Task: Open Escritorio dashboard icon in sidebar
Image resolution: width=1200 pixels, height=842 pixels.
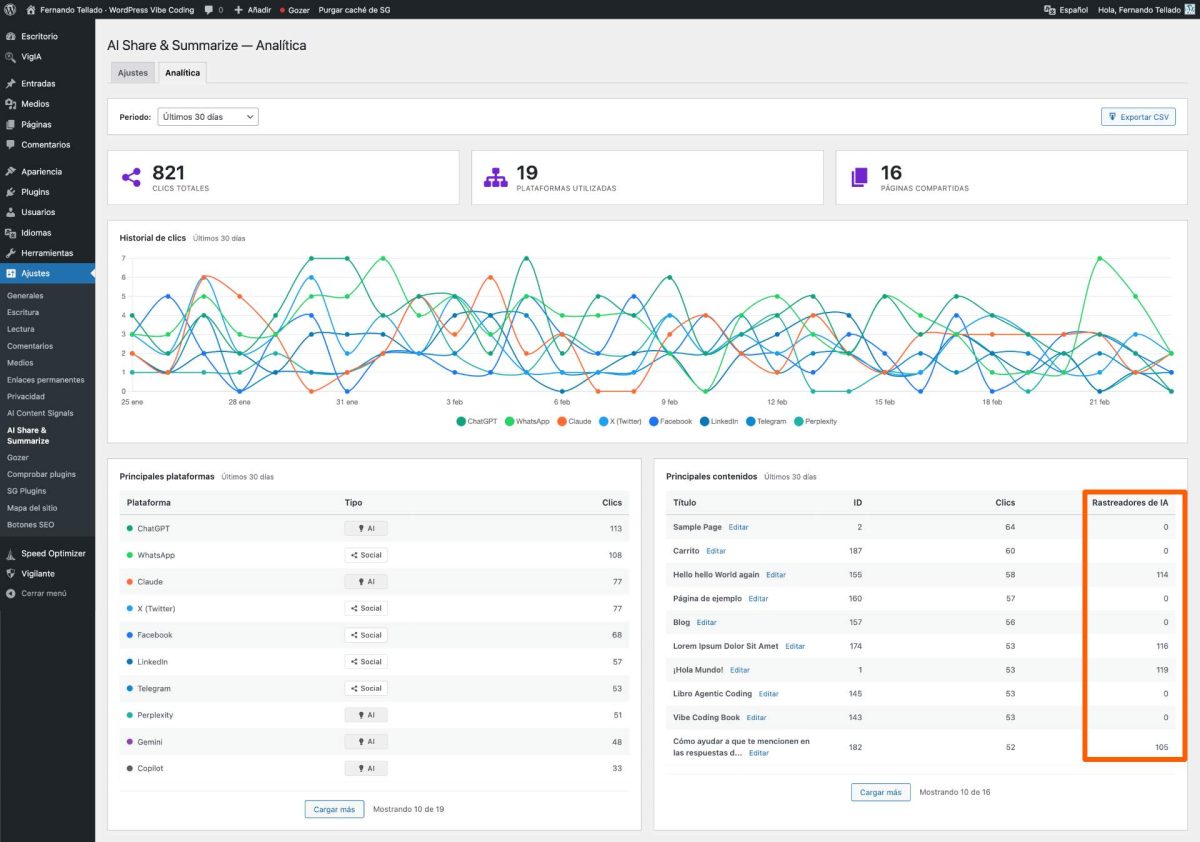Action: click(x=10, y=36)
